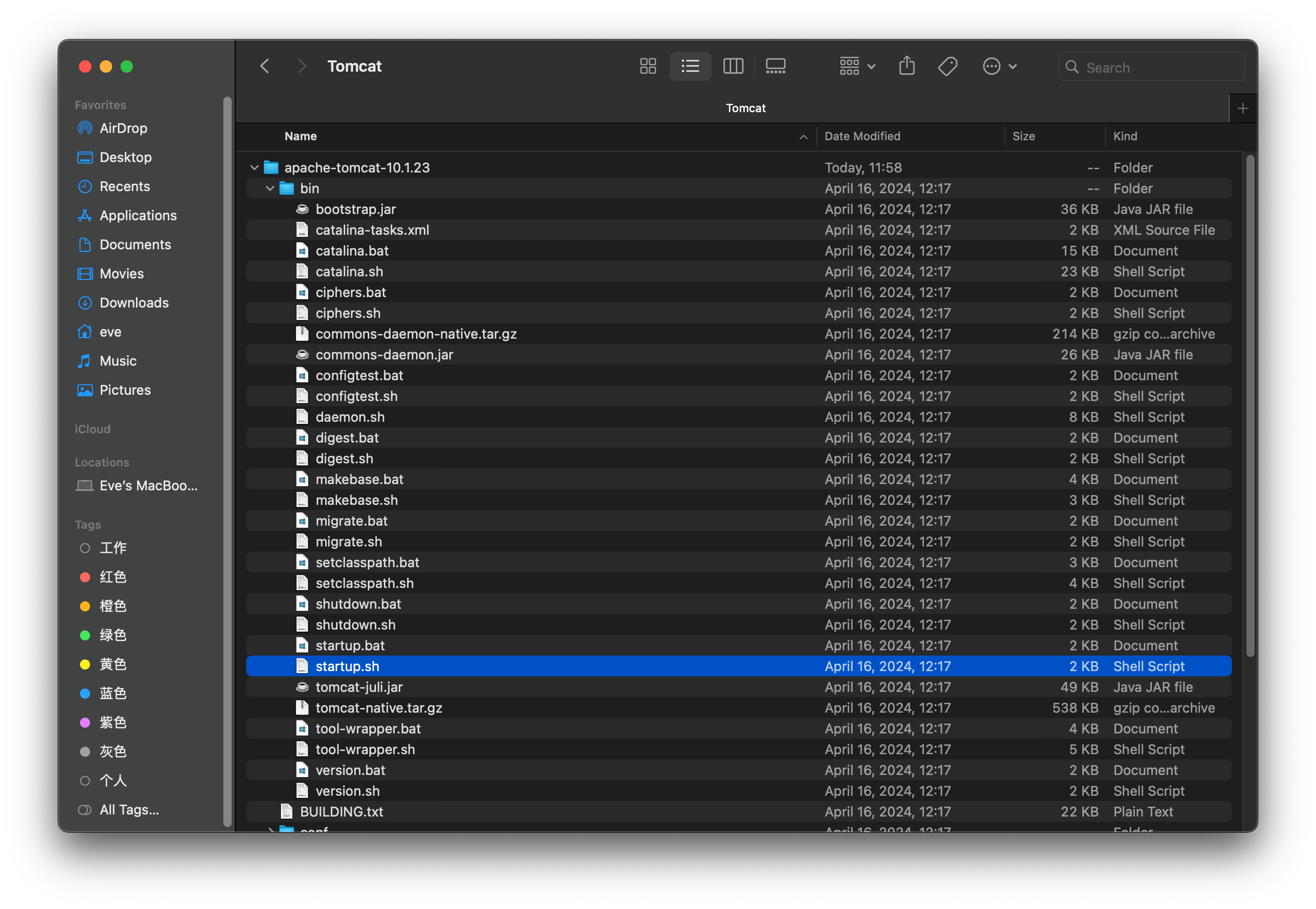Viewport: 1316px width, 909px height.
Task: Collapse the apache-tomcat-10.1.23 folder
Action: tap(254, 167)
